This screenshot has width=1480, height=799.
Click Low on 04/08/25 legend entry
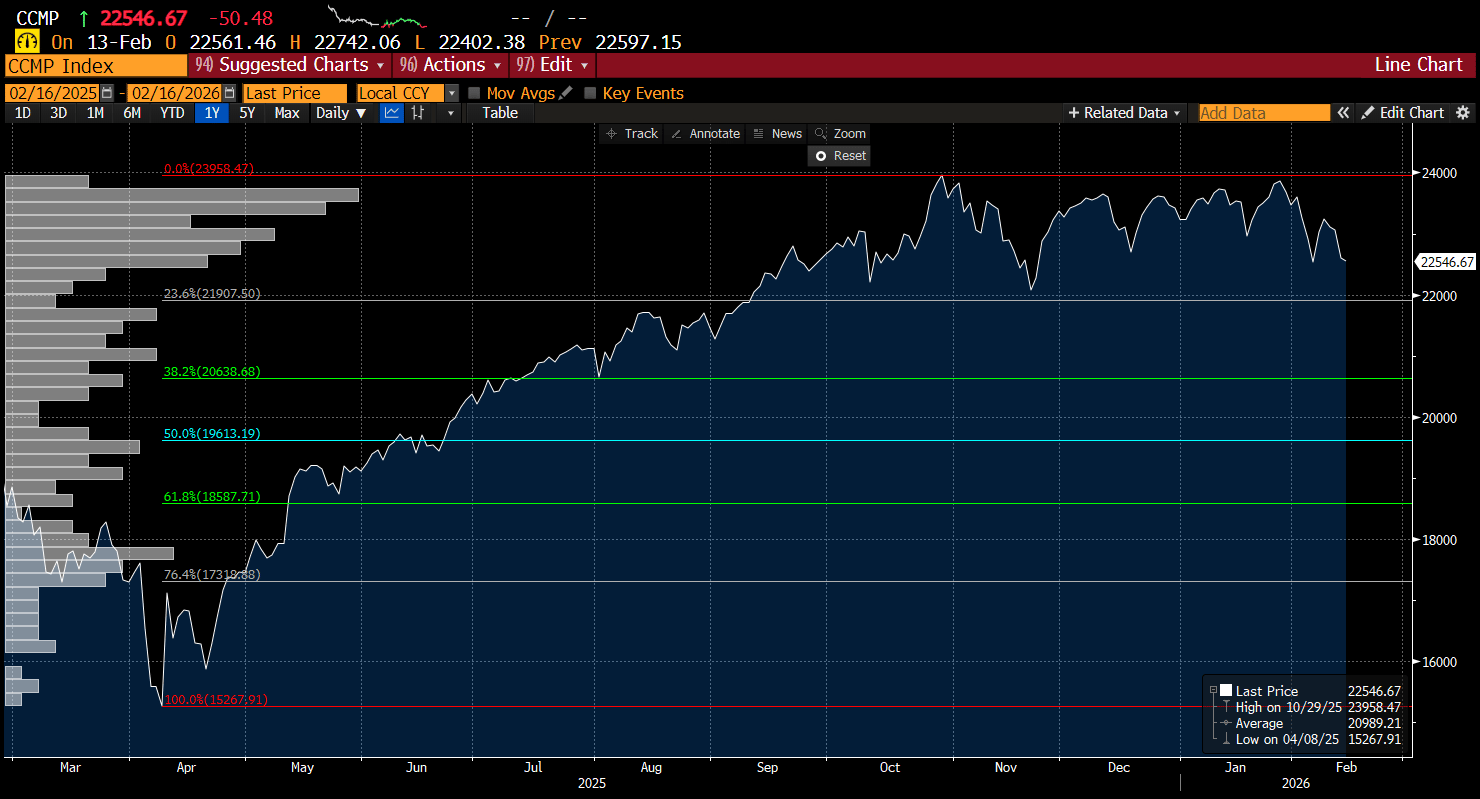[1288, 739]
